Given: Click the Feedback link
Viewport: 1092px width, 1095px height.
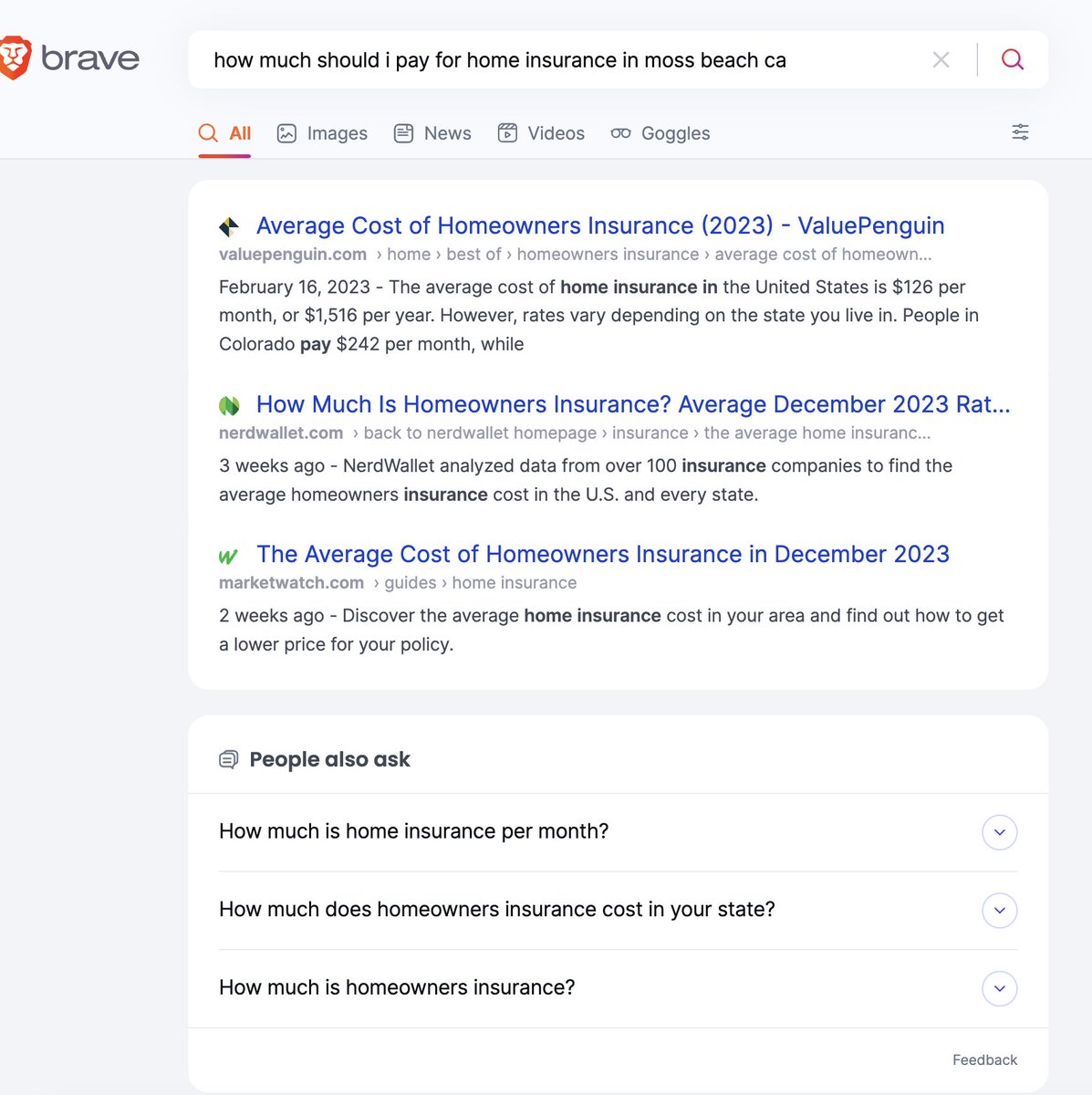Looking at the screenshot, I should point(984,1060).
